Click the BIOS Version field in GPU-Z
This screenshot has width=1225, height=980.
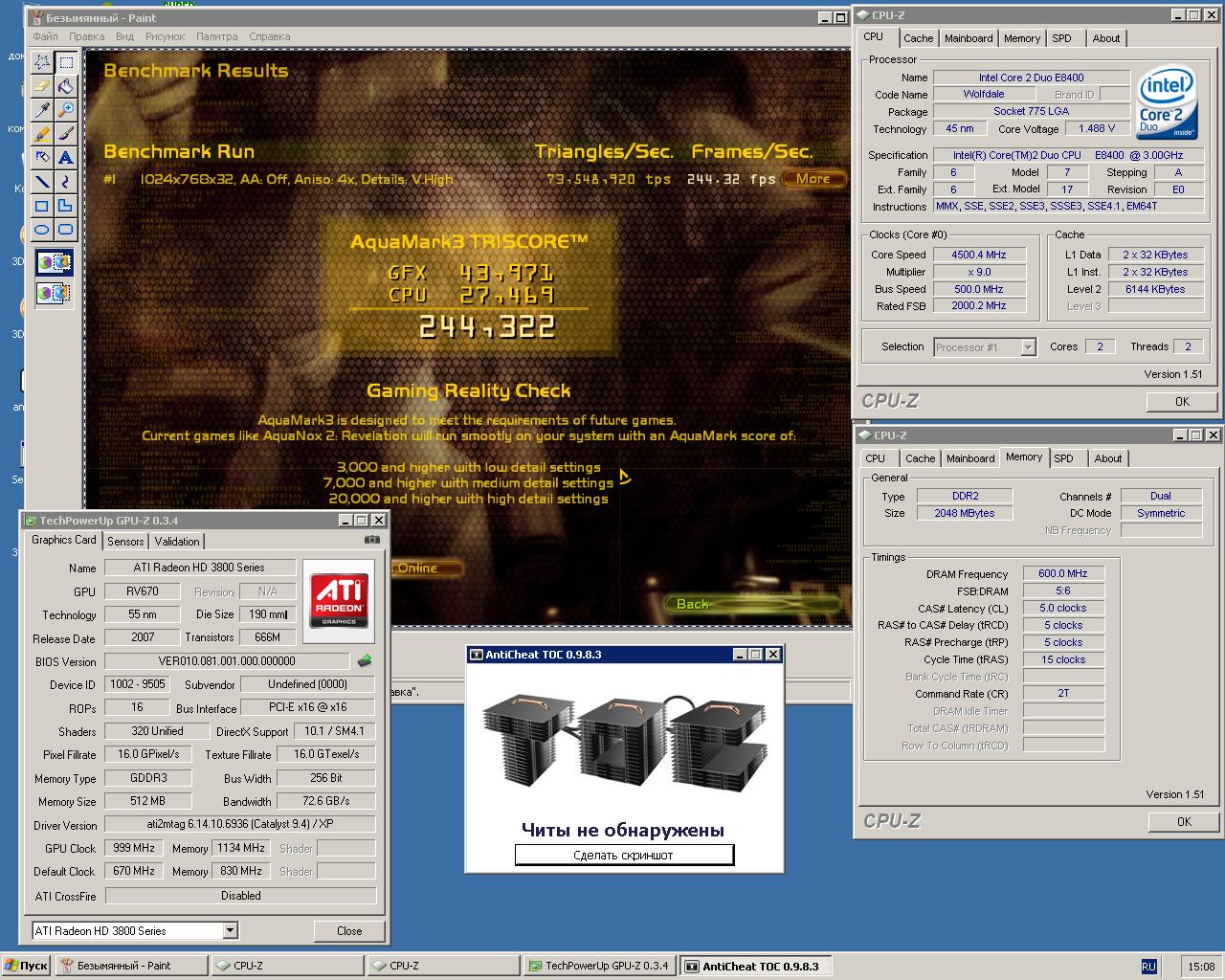pyautogui.click(x=227, y=660)
